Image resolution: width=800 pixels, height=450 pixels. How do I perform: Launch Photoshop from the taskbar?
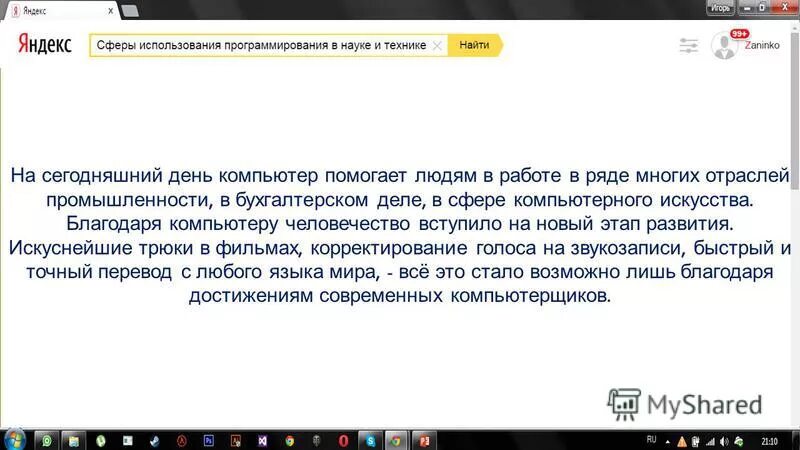[209, 441]
